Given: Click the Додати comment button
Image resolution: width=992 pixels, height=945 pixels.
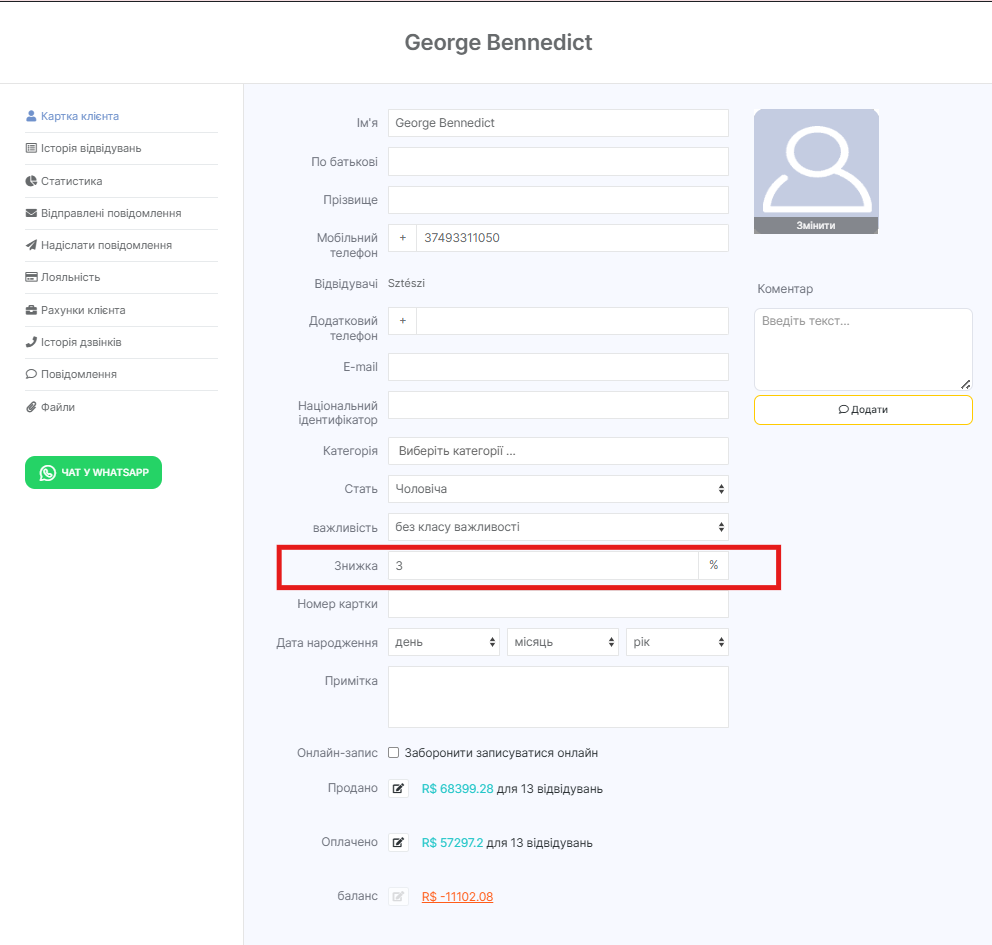Looking at the screenshot, I should point(863,410).
